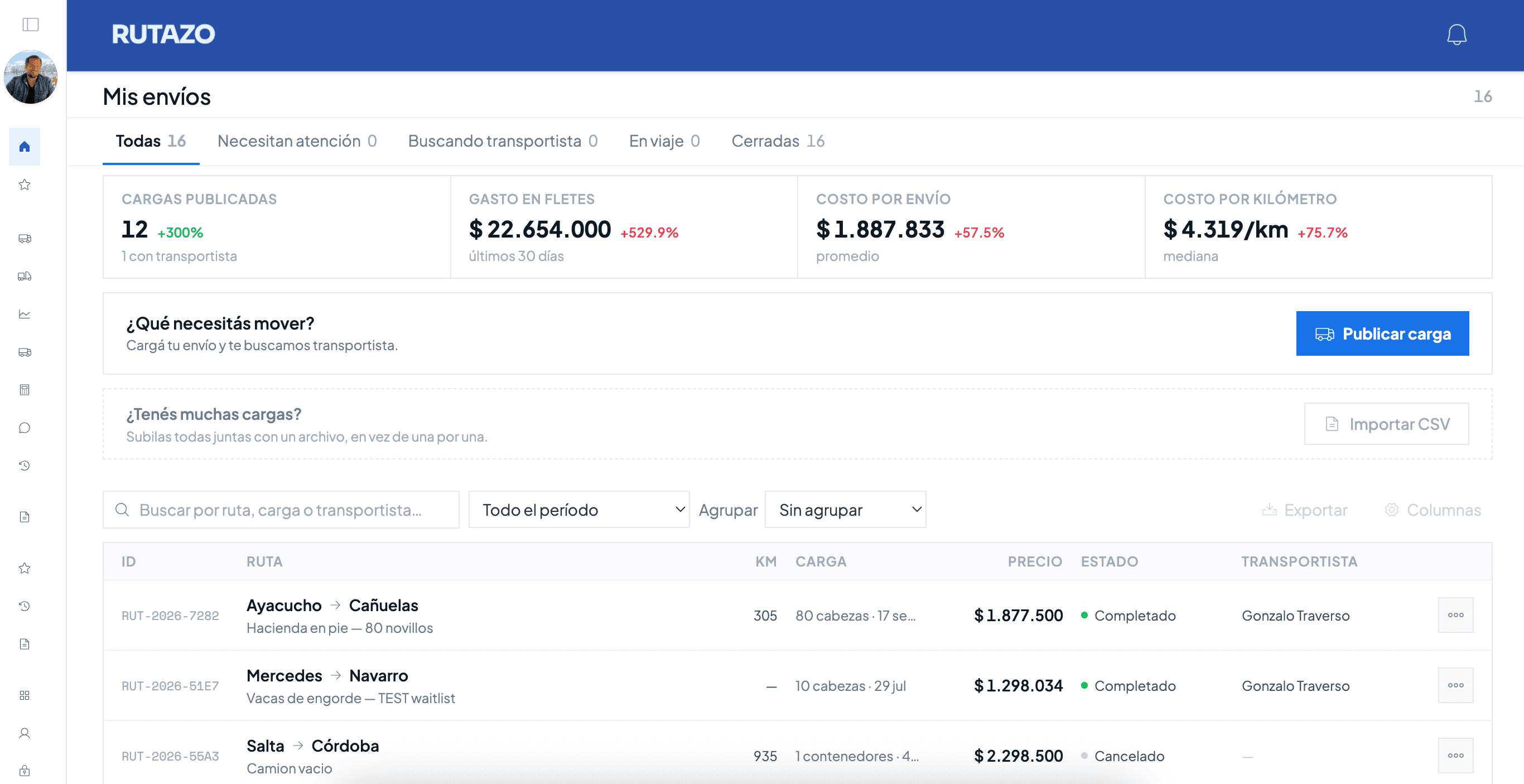Click the ESTADO column header
Image resolution: width=1524 pixels, height=784 pixels.
1110,561
